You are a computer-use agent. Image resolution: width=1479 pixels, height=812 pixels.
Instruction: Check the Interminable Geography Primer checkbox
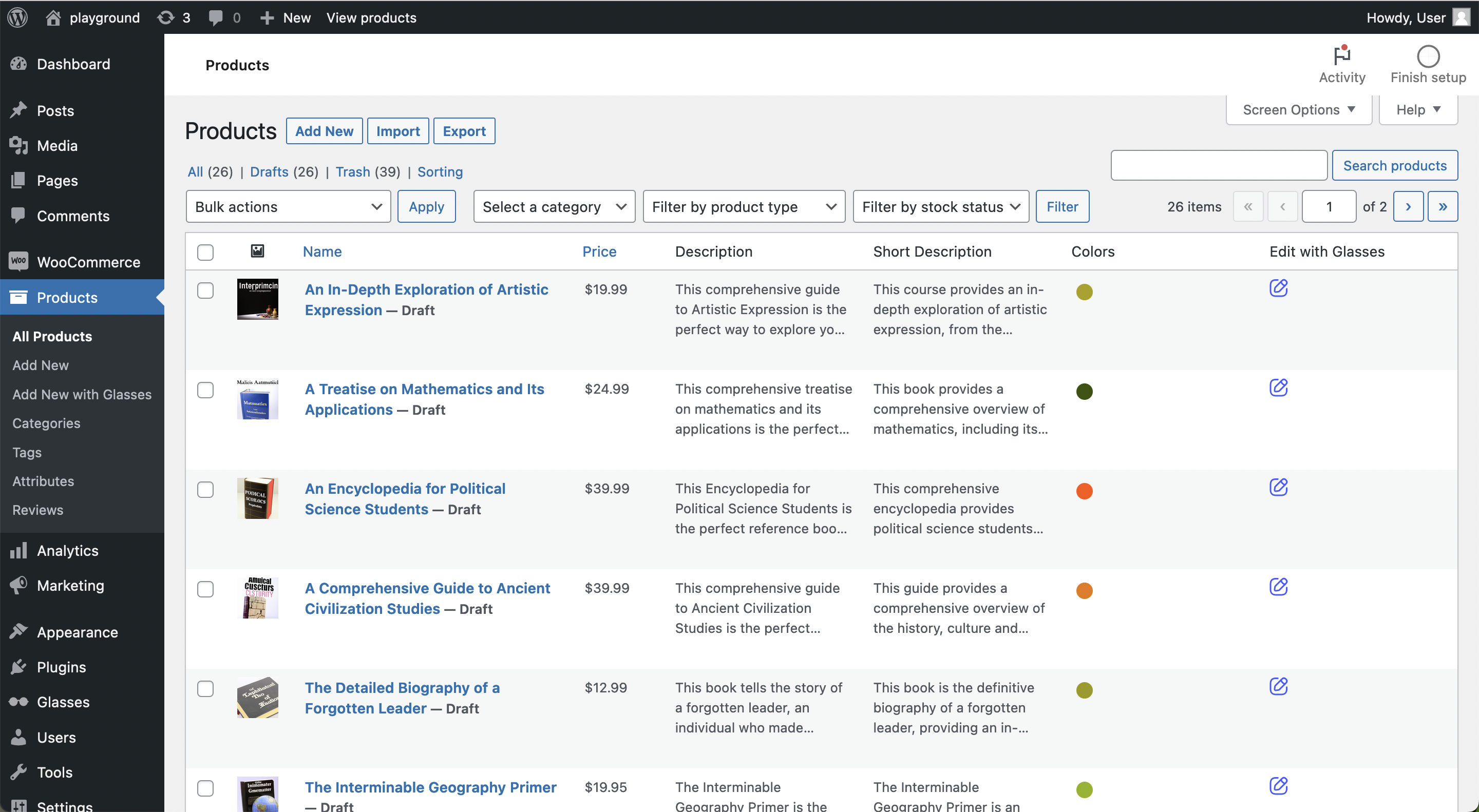[x=205, y=788]
